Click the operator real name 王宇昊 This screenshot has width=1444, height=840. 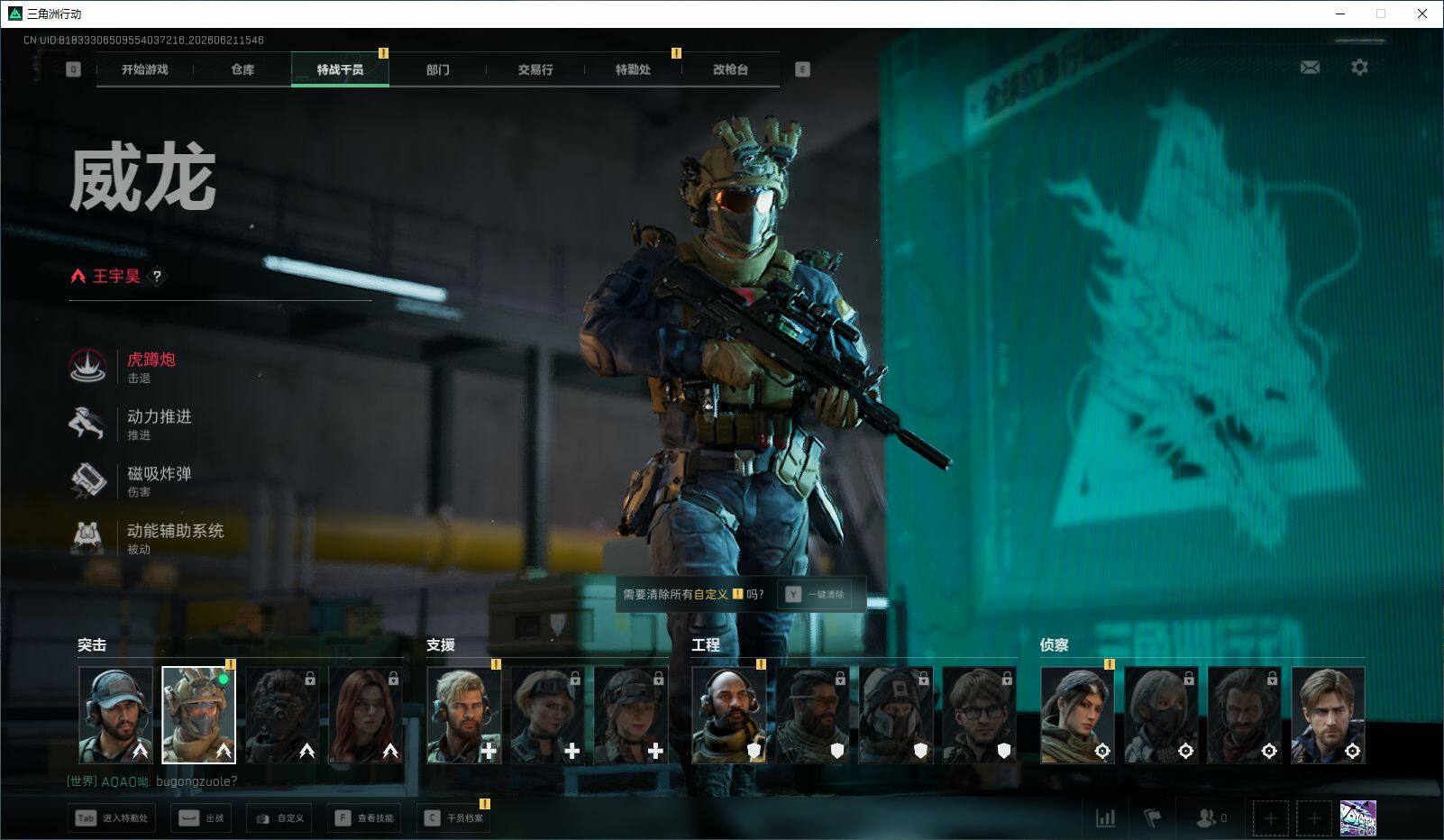116,277
